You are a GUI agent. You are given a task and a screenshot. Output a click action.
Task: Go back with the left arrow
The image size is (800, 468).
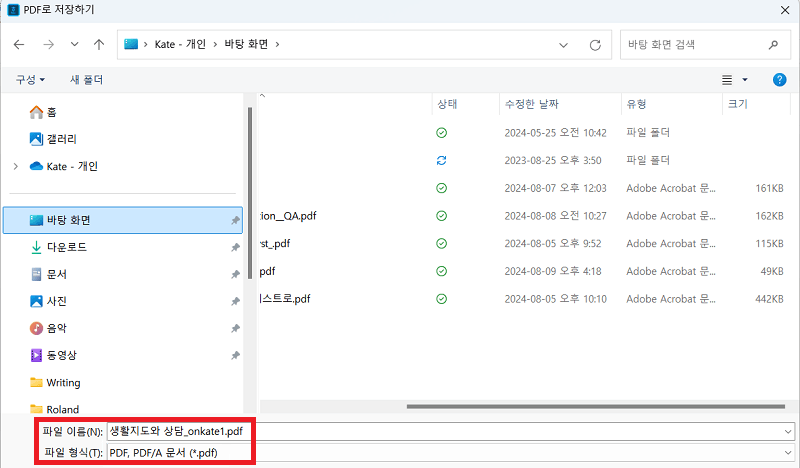click(x=19, y=44)
